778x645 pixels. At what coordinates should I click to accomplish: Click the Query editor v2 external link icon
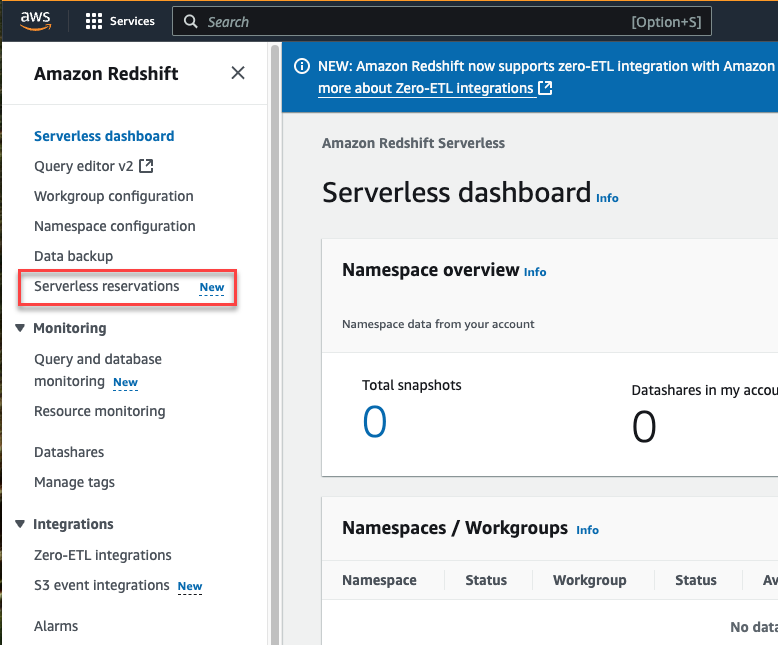click(x=146, y=166)
